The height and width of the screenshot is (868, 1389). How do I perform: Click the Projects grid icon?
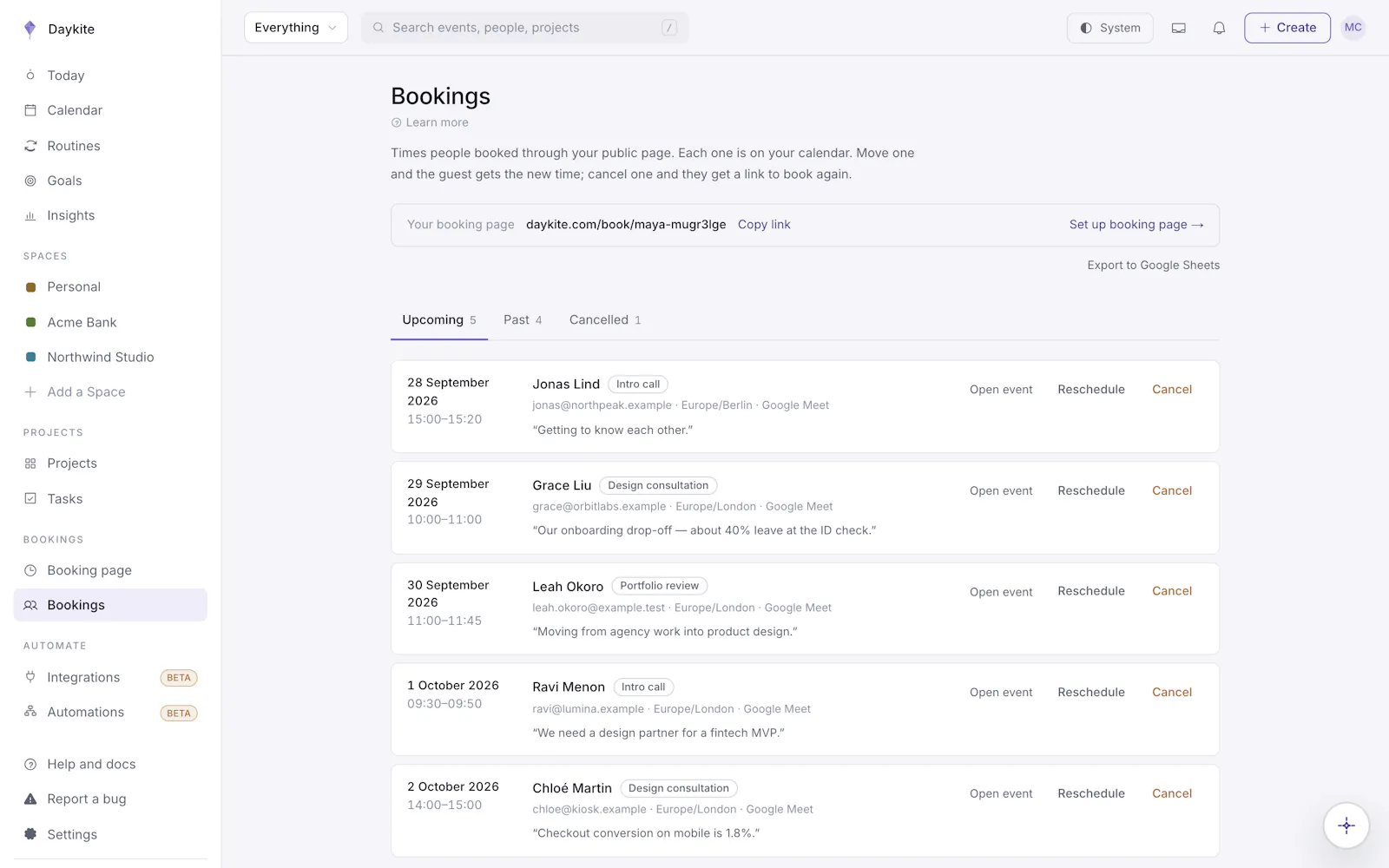coord(30,464)
